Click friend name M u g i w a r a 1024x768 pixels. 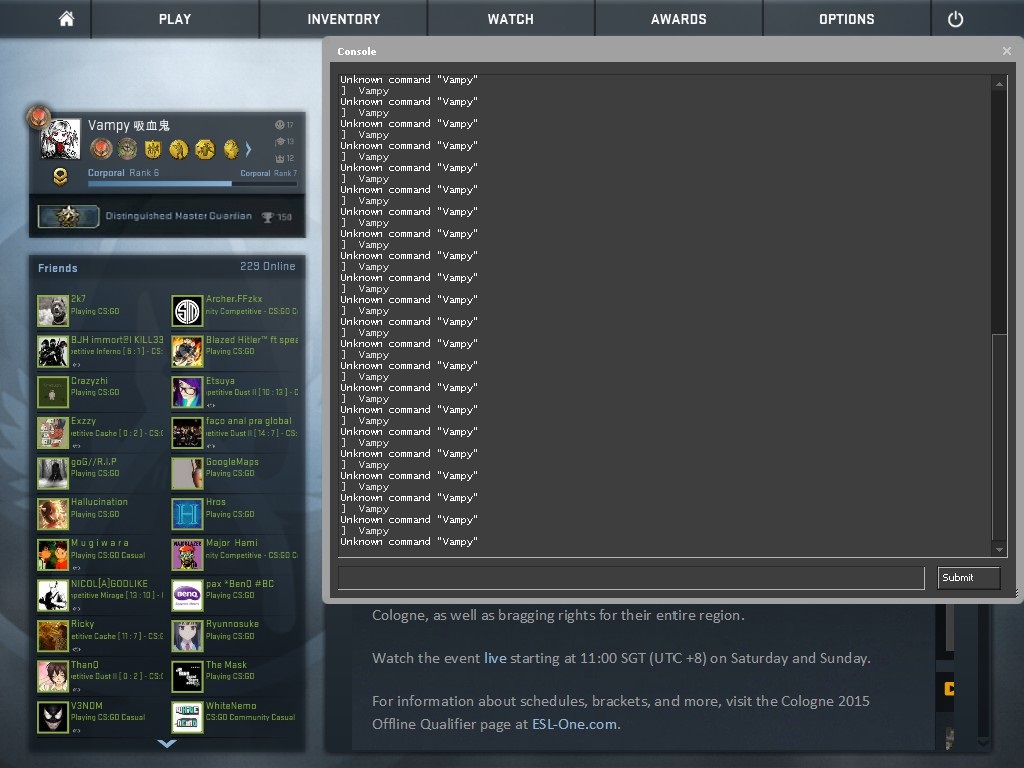coord(100,543)
